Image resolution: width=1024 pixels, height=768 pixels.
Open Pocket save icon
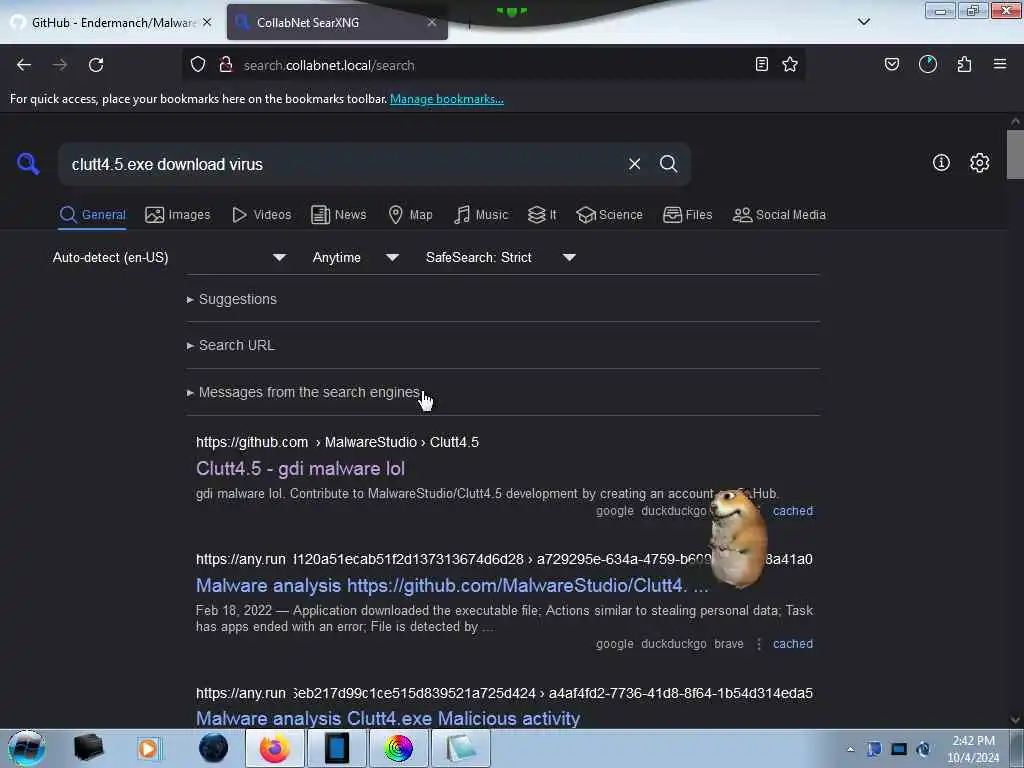point(892,64)
